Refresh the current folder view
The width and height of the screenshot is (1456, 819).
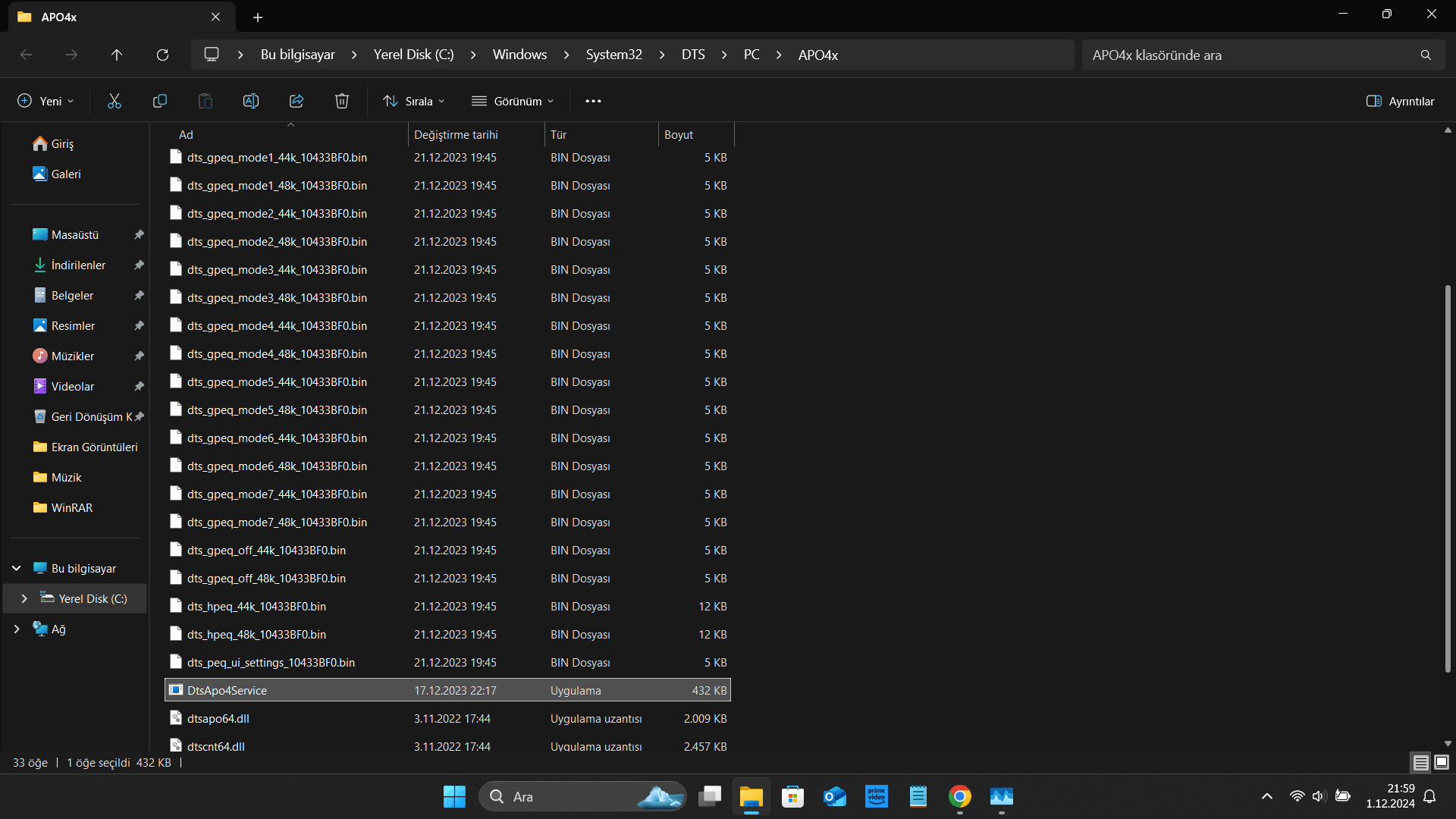click(162, 55)
